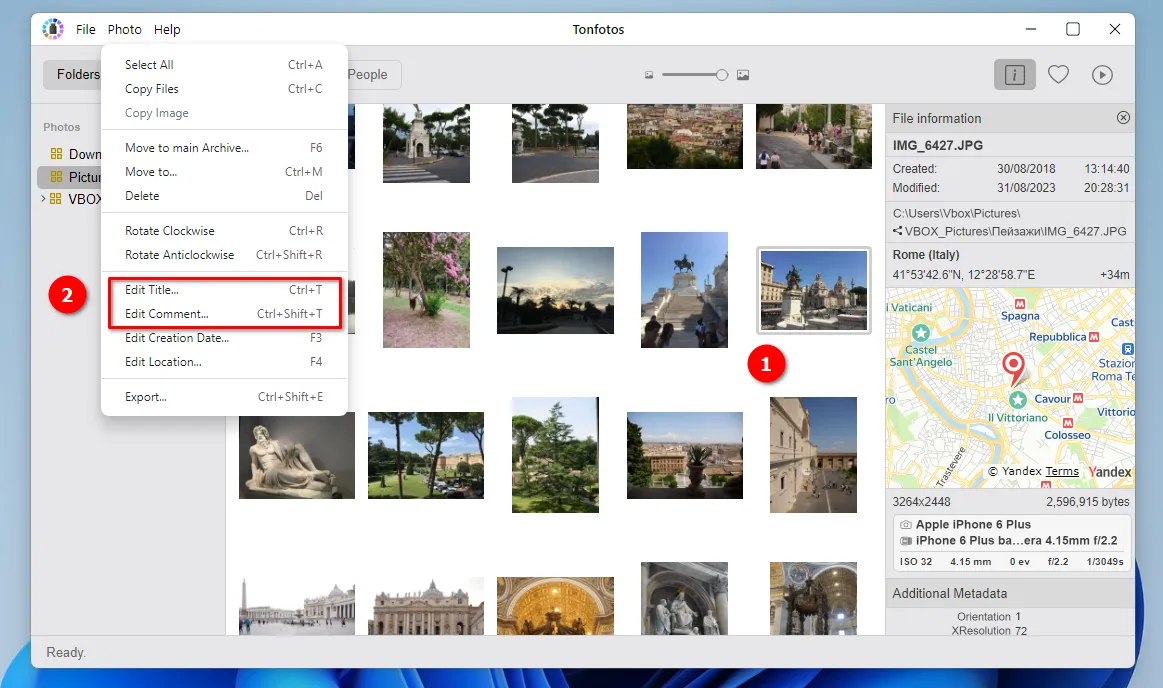Screen dimensions: 1163x688
Task: Click the 3264x2448 resolution value
Action: pos(921,502)
